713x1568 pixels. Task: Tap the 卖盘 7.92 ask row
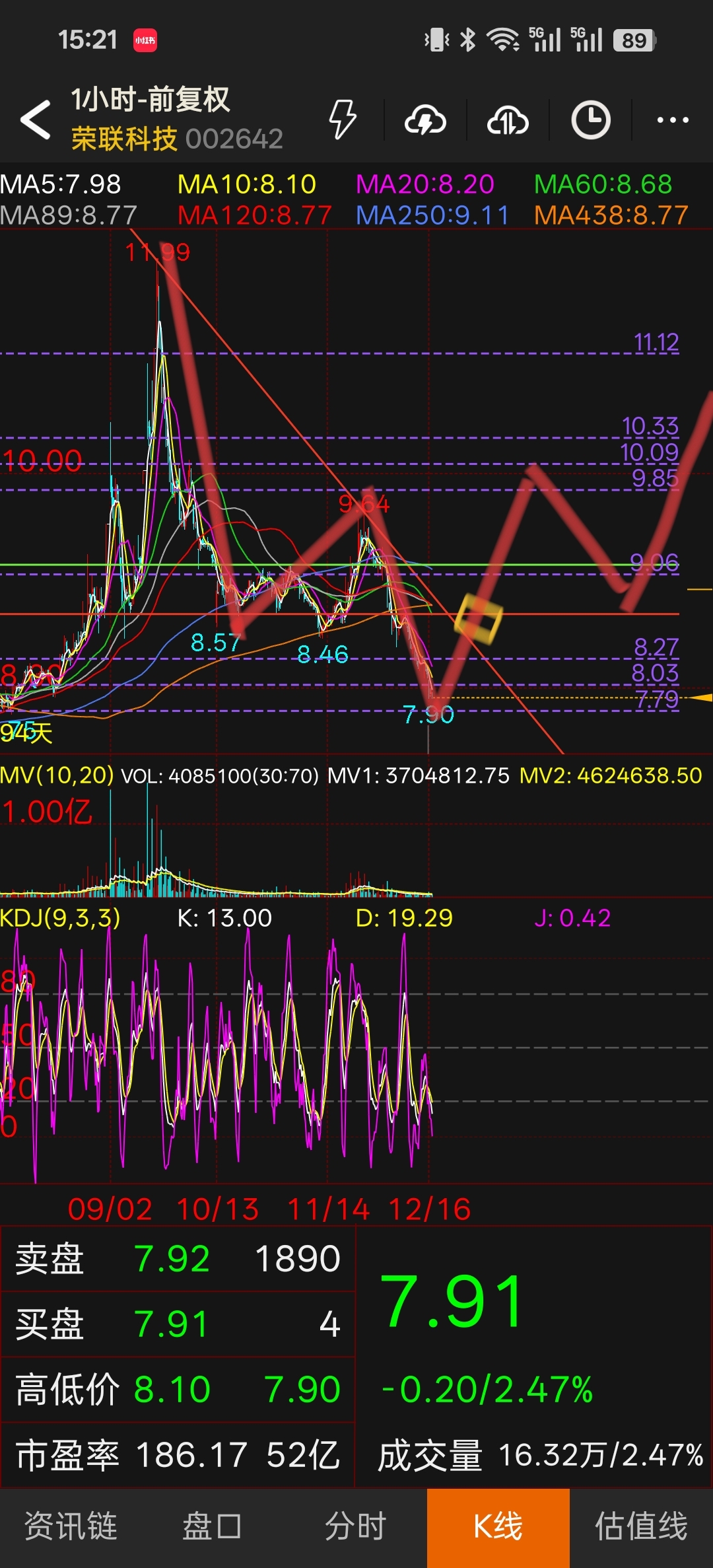click(178, 1259)
